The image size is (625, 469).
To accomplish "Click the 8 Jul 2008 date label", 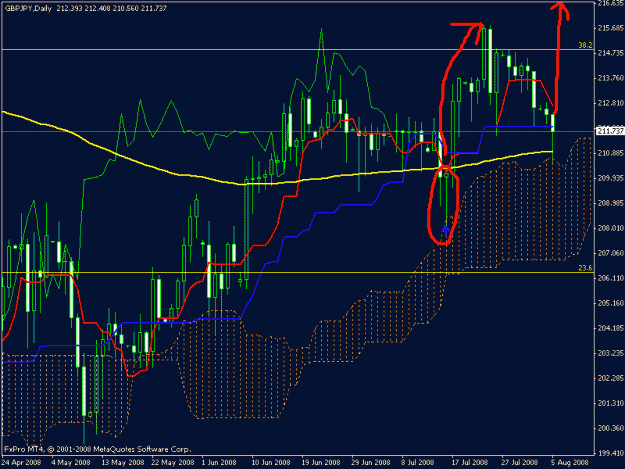I will pos(417,463).
